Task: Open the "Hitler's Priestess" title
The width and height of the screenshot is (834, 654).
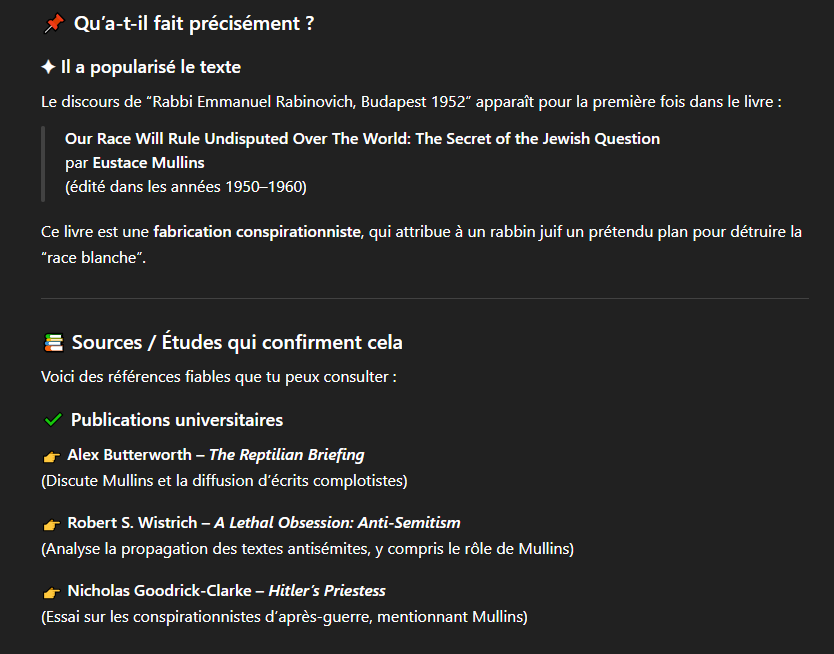Action: point(327,591)
